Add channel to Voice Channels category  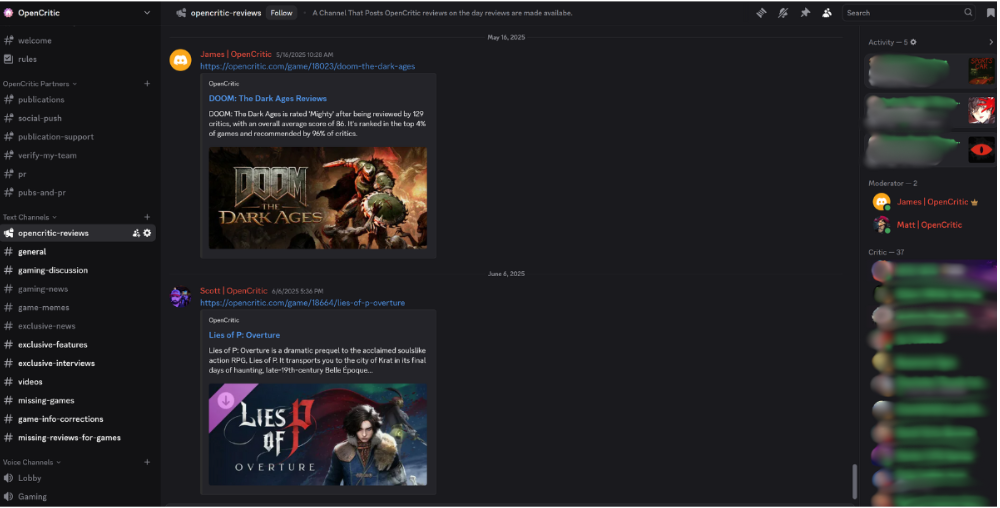[147, 462]
